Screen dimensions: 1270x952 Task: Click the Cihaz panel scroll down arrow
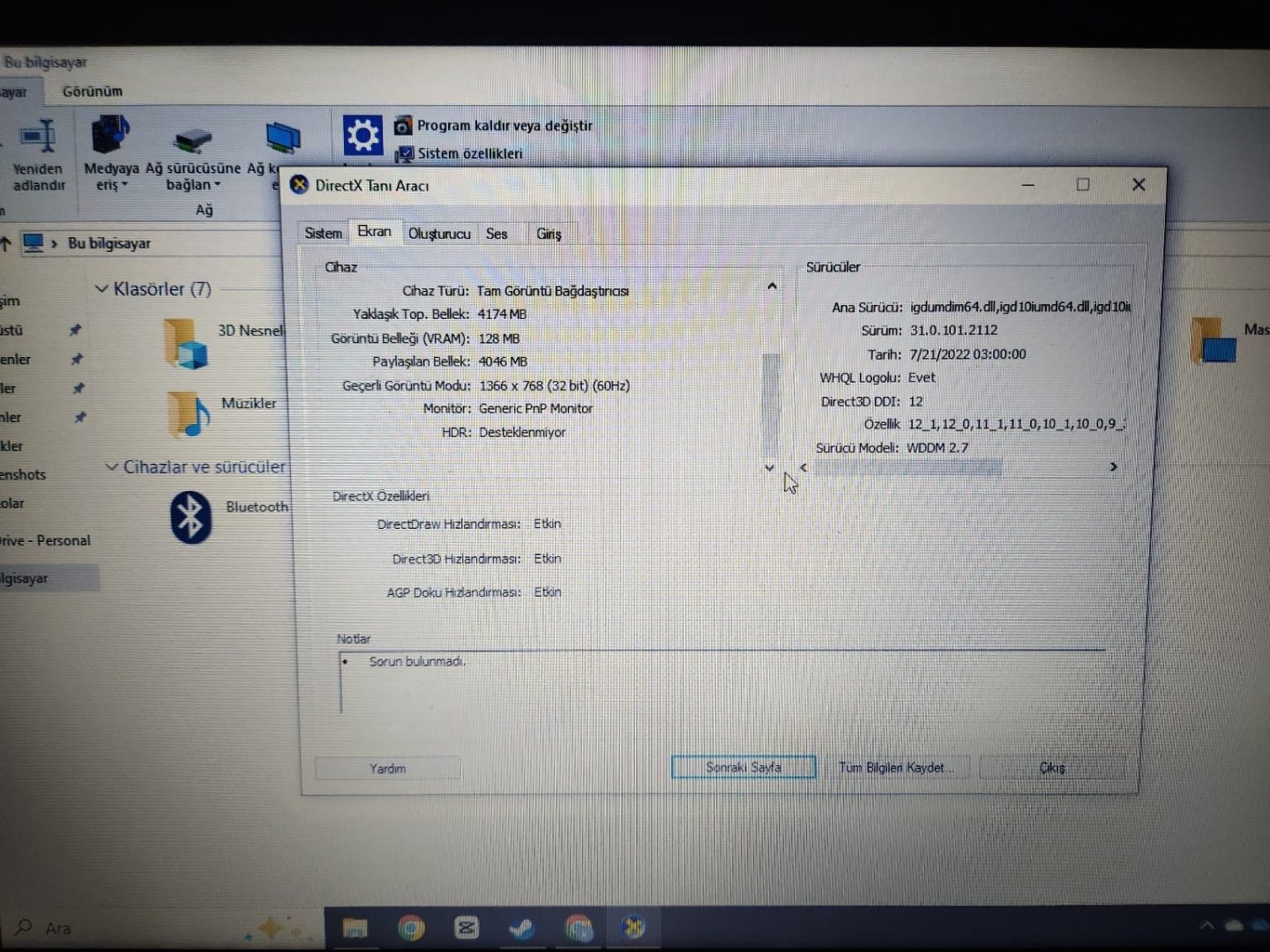coord(770,467)
